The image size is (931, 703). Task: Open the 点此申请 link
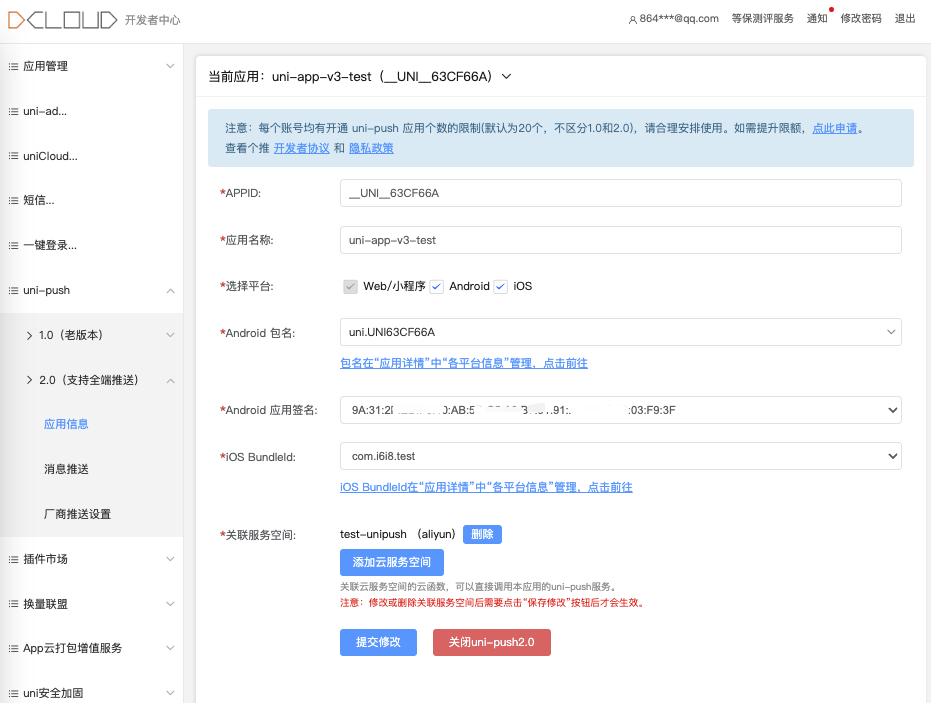coord(835,128)
